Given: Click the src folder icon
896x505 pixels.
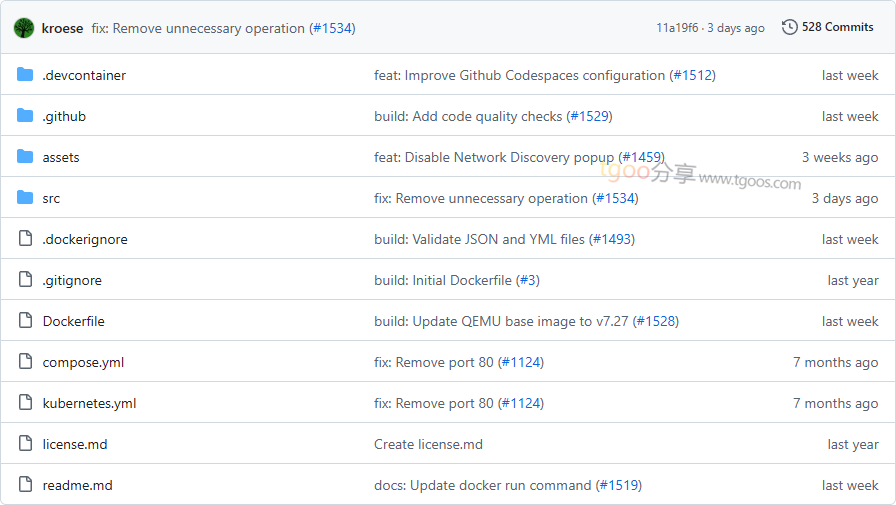Looking at the screenshot, I should (25, 198).
